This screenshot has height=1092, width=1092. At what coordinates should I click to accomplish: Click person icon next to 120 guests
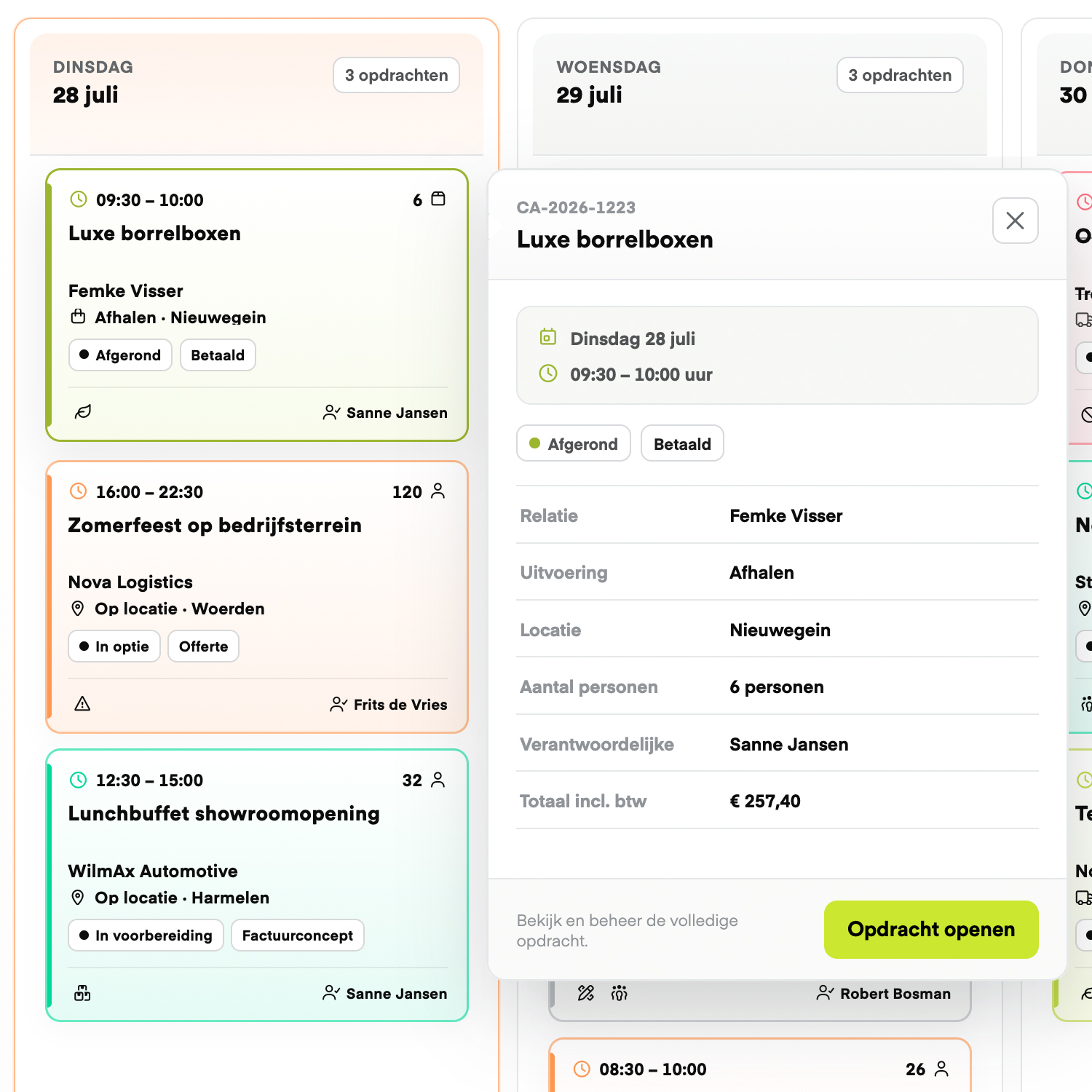pyautogui.click(x=438, y=491)
